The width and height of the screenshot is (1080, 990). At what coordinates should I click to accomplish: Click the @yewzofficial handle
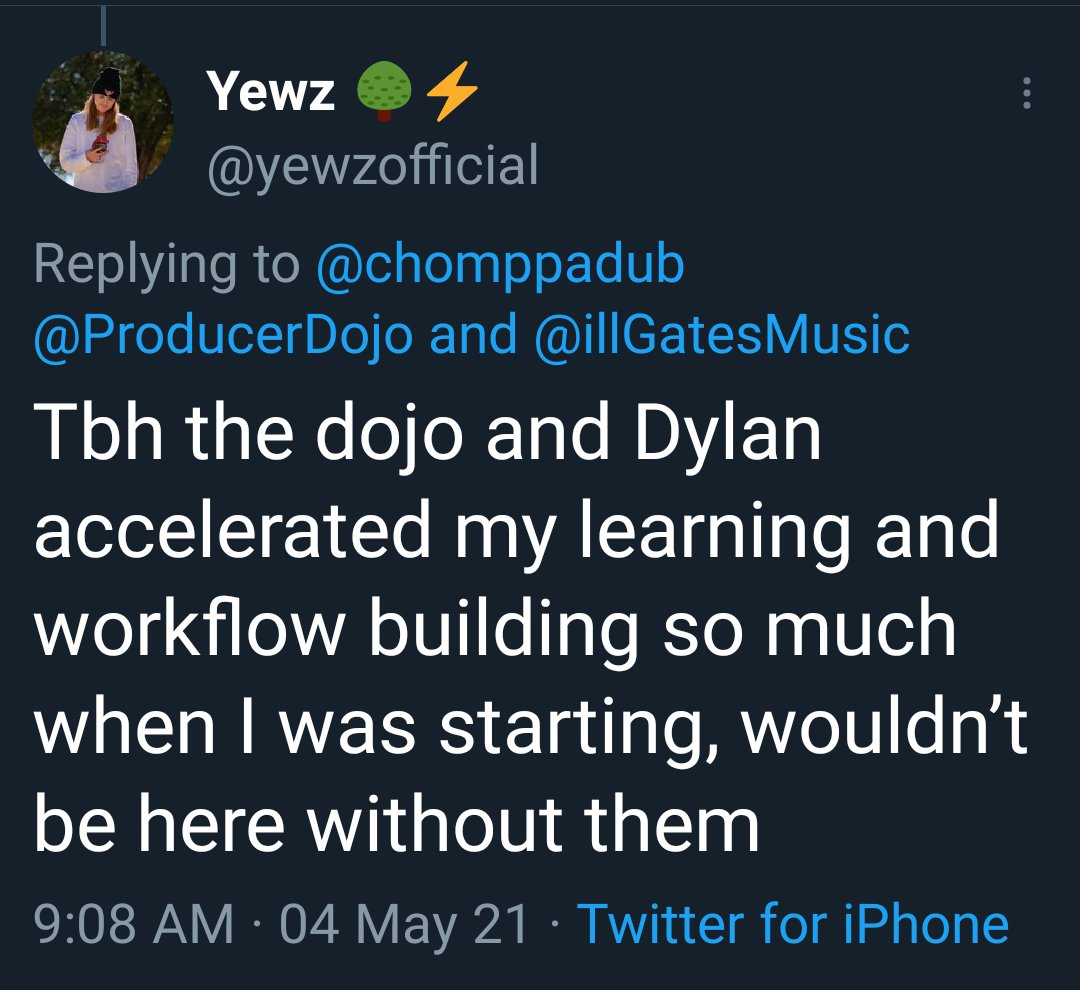[372, 165]
